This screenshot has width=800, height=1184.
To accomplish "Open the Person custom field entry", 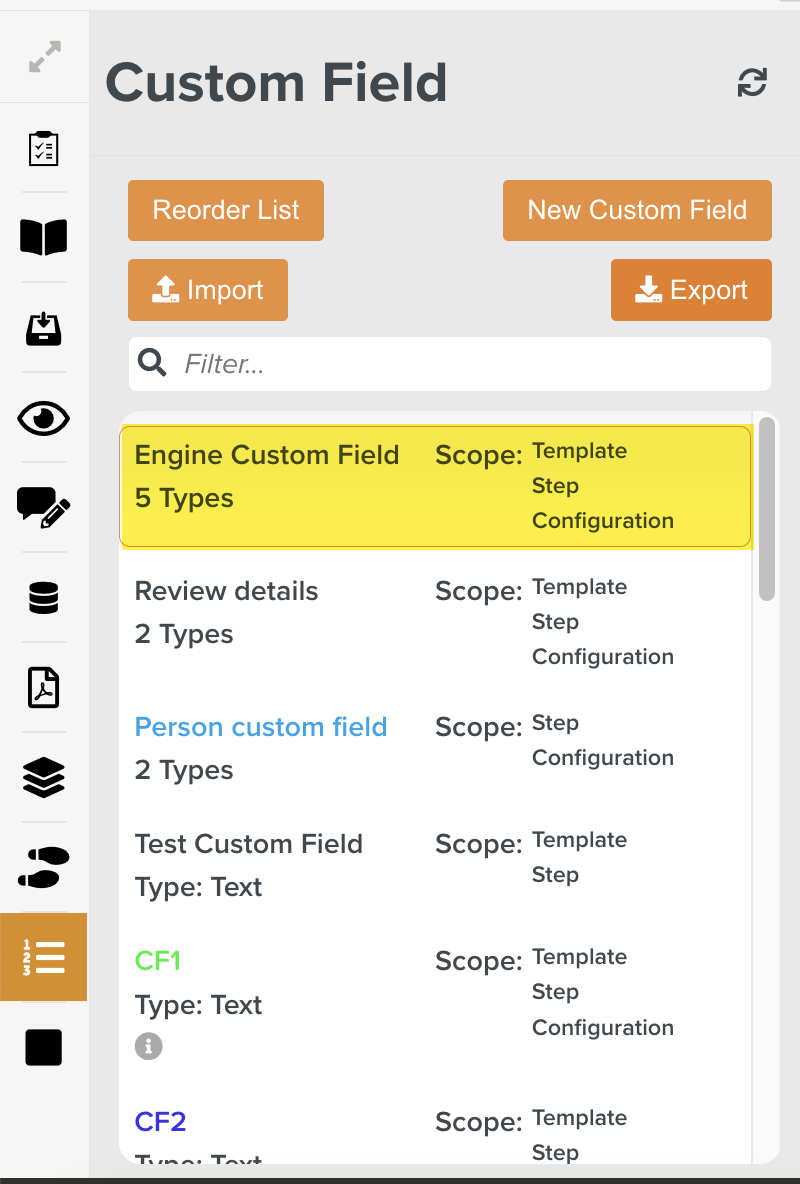I will (261, 727).
